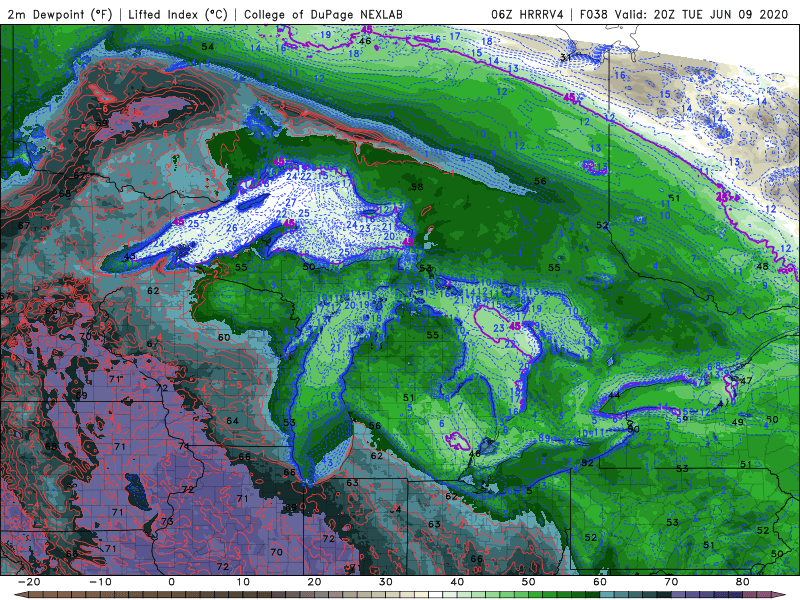Click the brown color bar segment below -10

[x=107, y=595]
